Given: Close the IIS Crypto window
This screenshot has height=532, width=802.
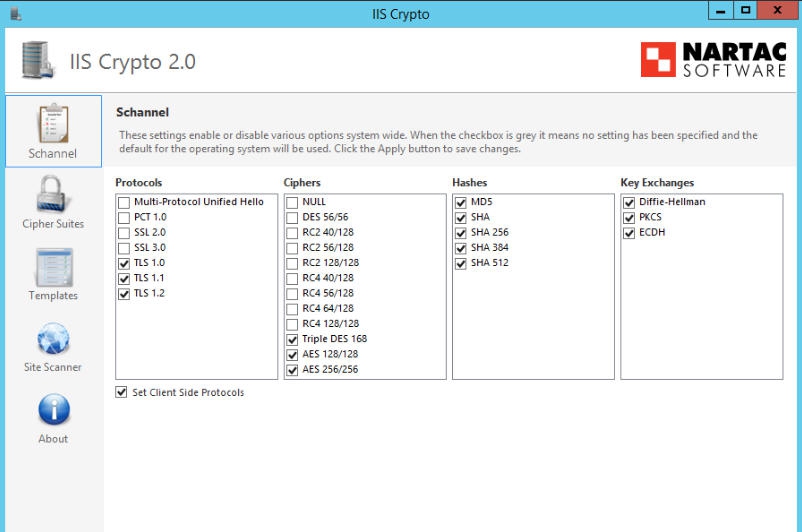Looking at the screenshot, I should coord(777,11).
